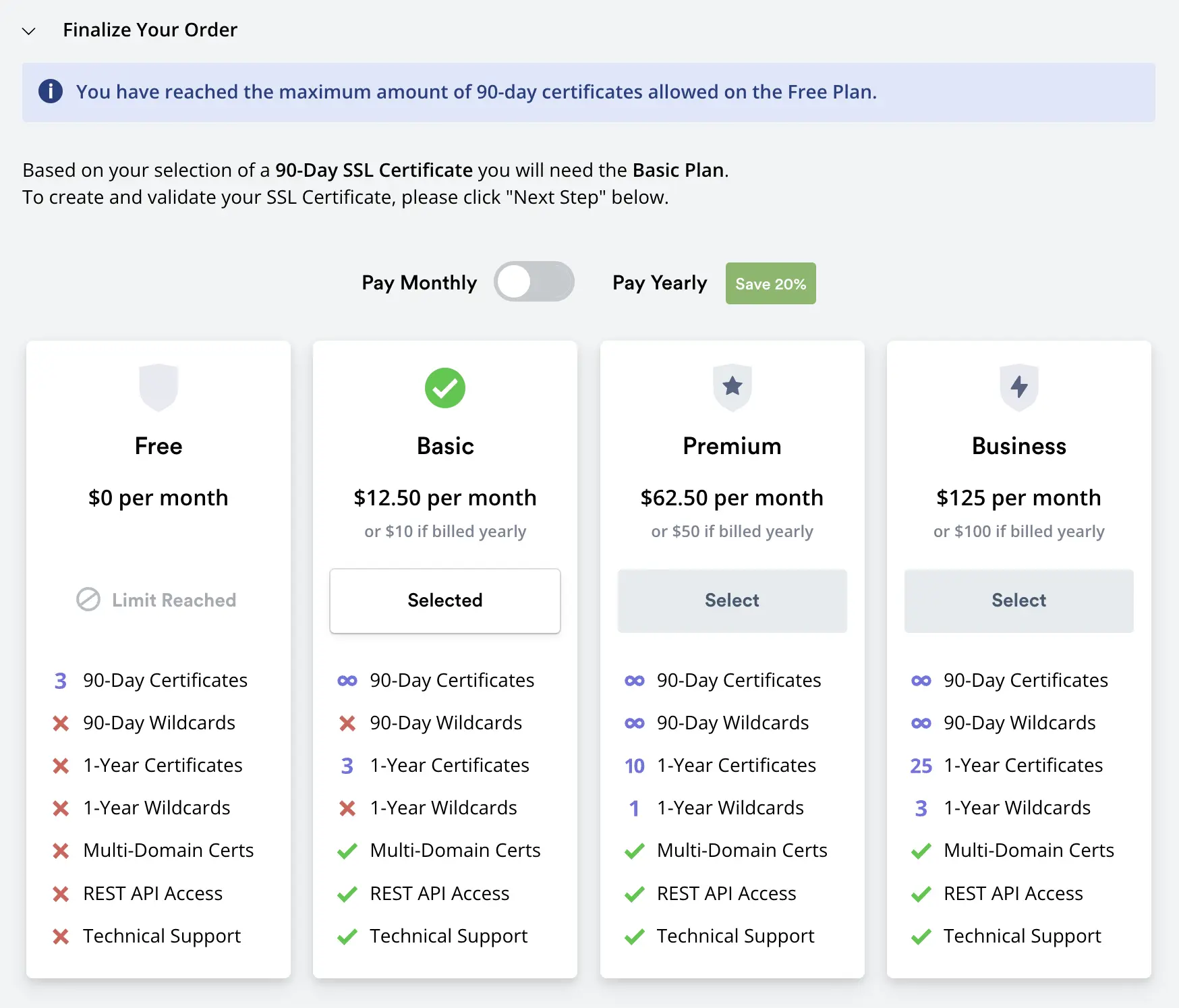This screenshot has width=1179, height=1008.
Task: Click the star shield icon above Premium
Action: [x=731, y=387]
